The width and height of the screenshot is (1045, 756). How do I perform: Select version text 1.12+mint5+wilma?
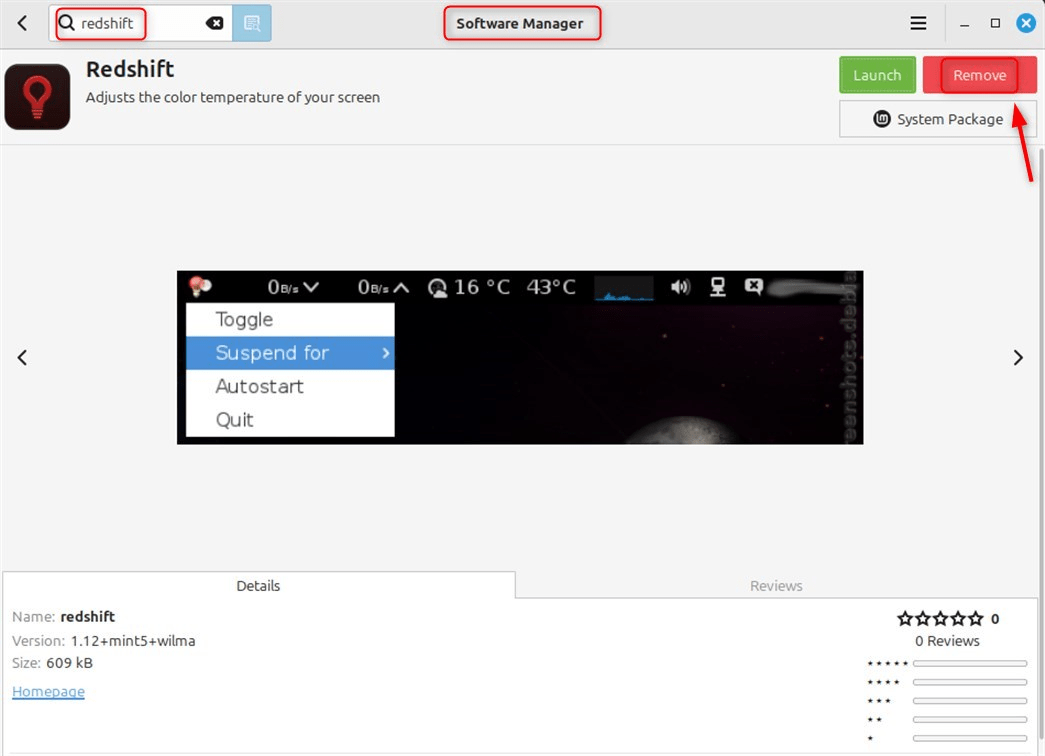[x=133, y=641]
